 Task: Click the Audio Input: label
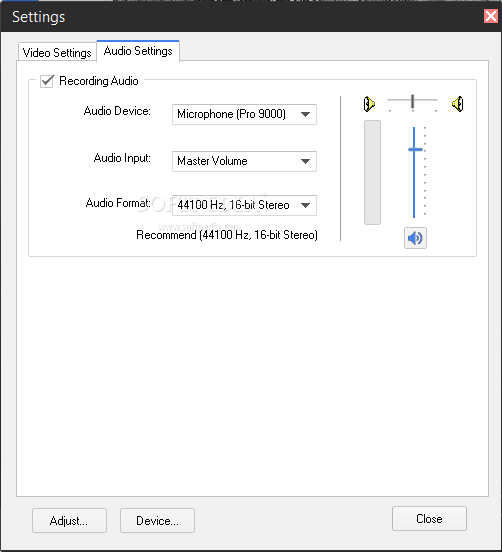click(x=122, y=158)
